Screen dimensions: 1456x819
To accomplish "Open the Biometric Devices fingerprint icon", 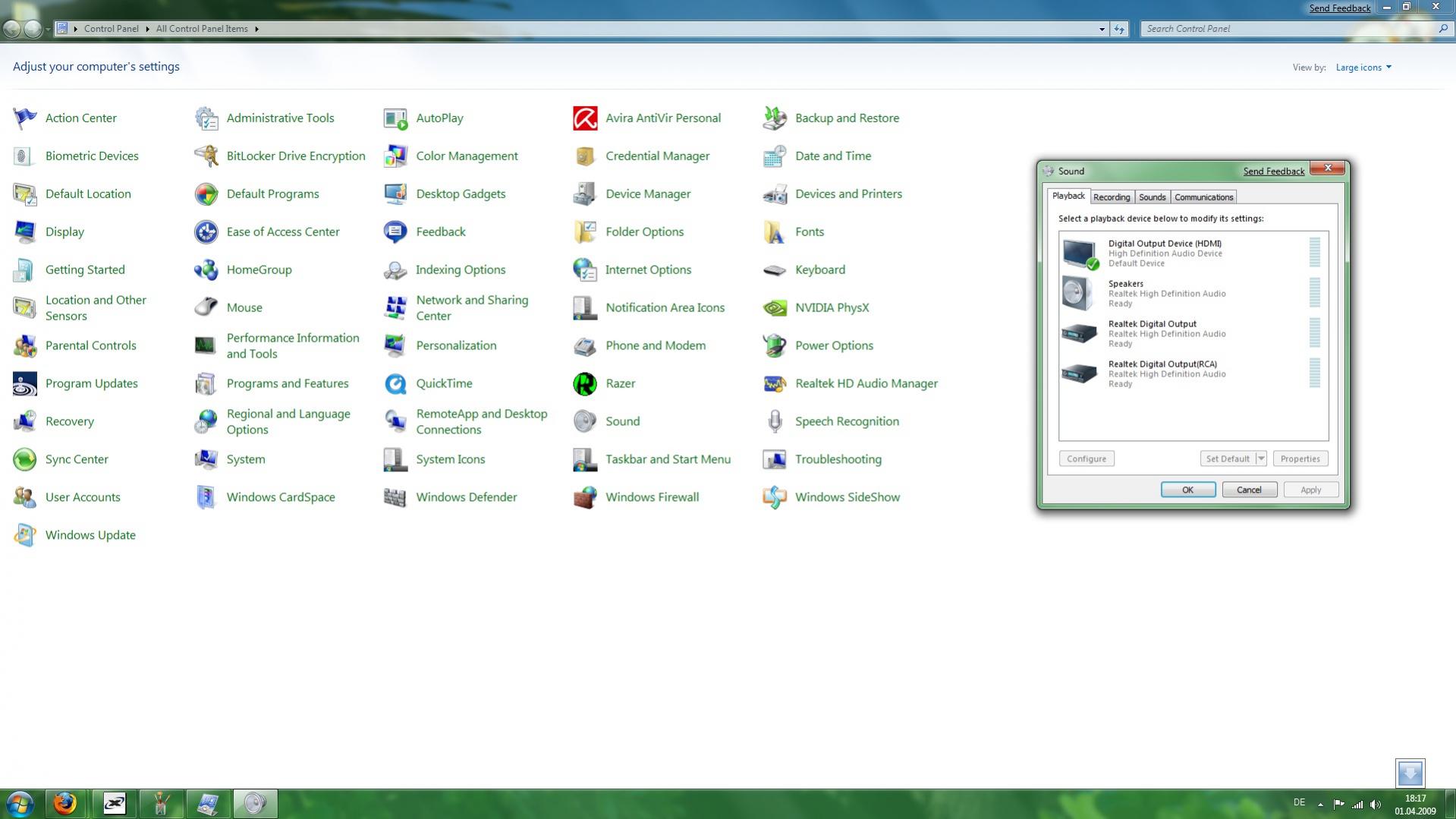I will 24,156.
